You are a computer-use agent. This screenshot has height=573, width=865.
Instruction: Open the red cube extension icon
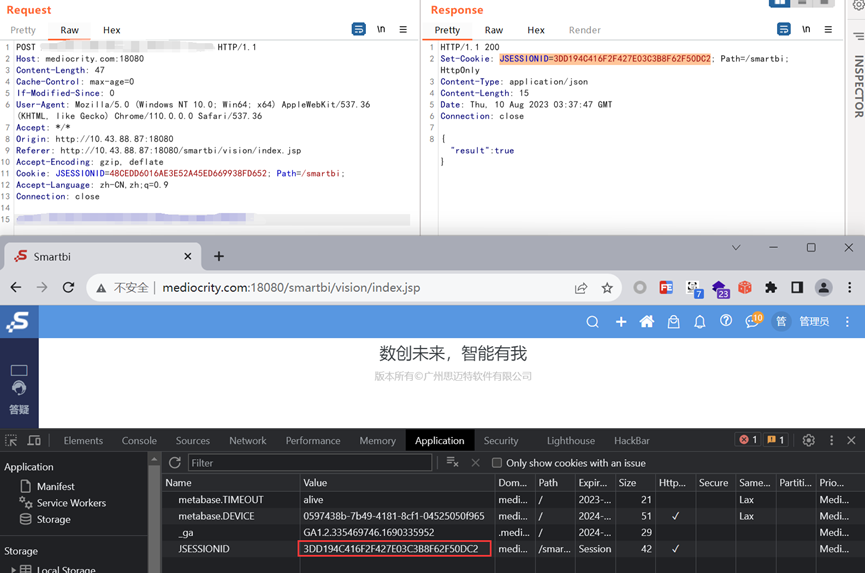click(745, 287)
